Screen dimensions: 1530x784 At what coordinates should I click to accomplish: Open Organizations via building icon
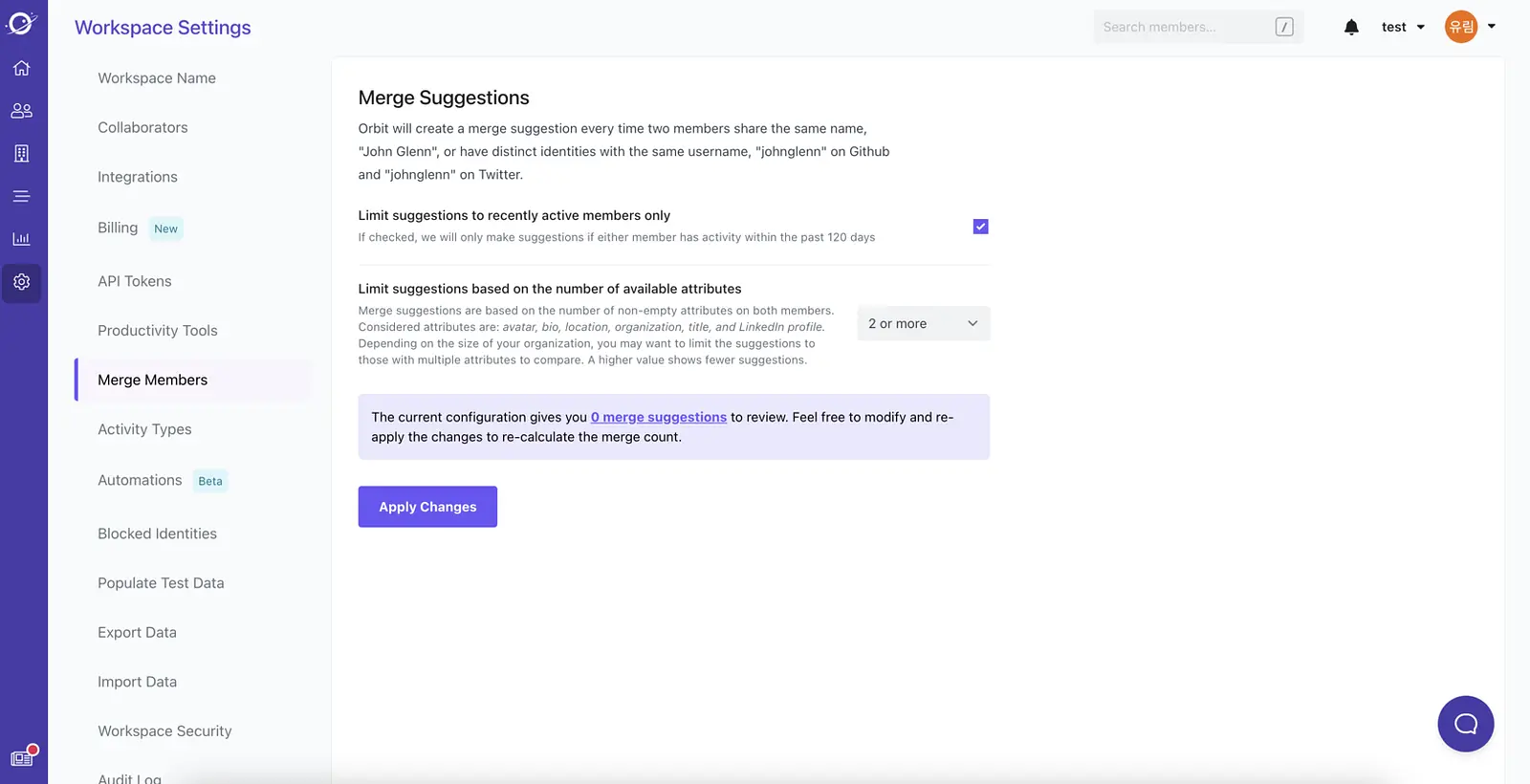(x=21, y=153)
